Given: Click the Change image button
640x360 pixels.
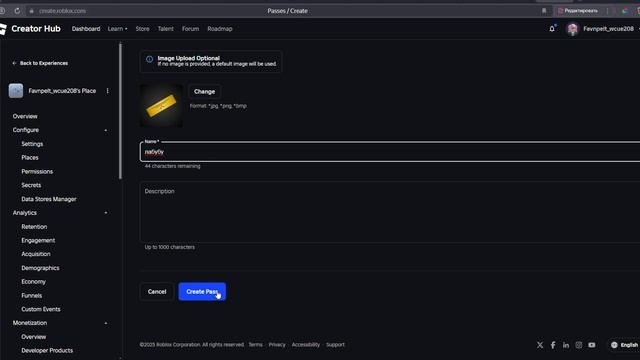Looking at the screenshot, I should click(x=204, y=91).
